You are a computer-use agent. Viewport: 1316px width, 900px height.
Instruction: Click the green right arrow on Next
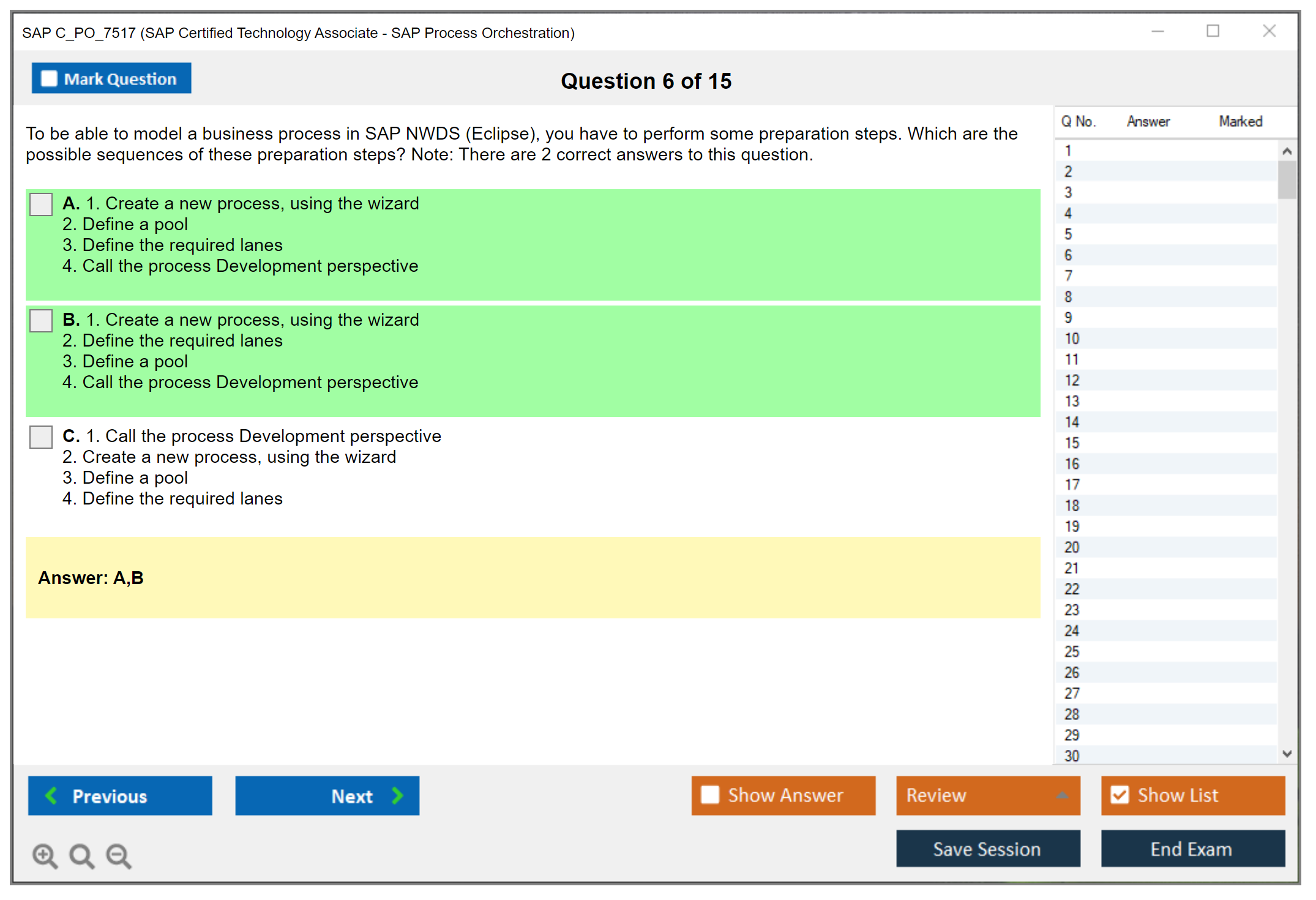pyautogui.click(x=397, y=795)
